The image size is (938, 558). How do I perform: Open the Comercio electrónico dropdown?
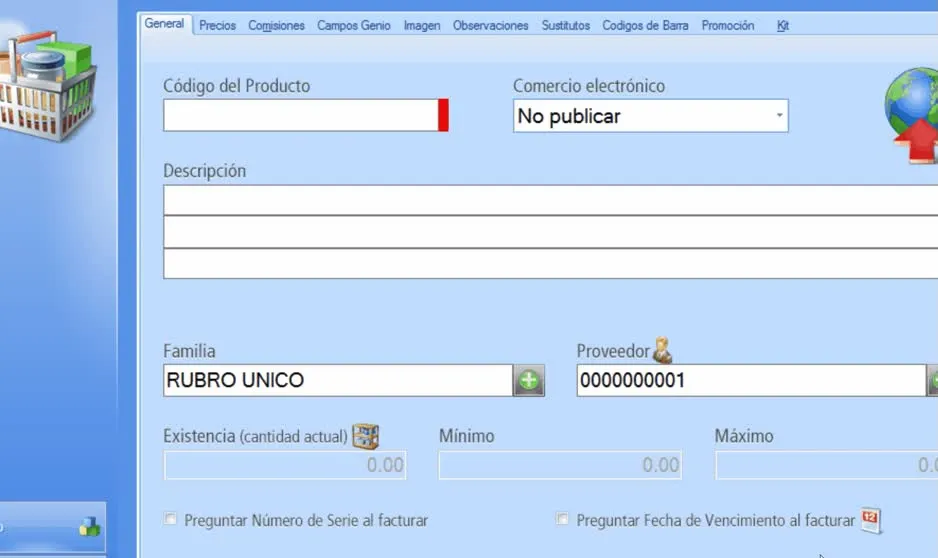click(x=651, y=116)
